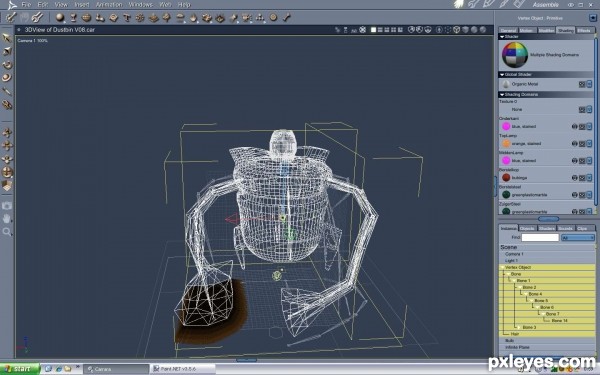The image size is (600, 375).
Task: Click the film clapper render room icon
Action: pyautogui.click(x=519, y=4)
